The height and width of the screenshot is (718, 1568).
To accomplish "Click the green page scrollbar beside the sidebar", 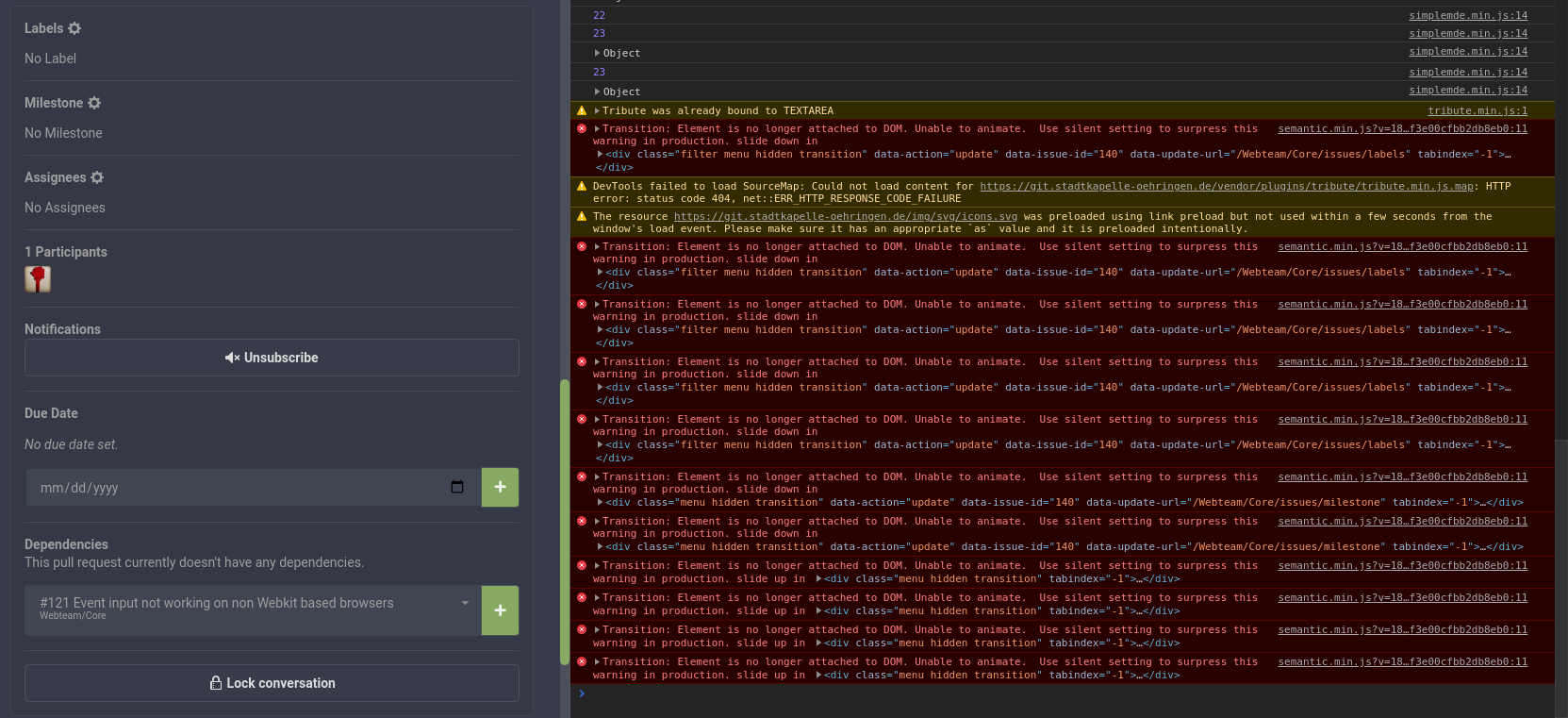I will click(565, 522).
